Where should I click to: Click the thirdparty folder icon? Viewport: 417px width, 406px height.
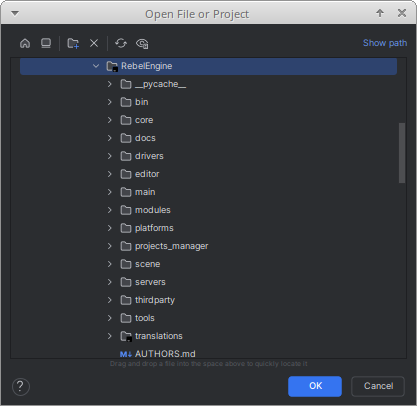[x=126, y=300]
